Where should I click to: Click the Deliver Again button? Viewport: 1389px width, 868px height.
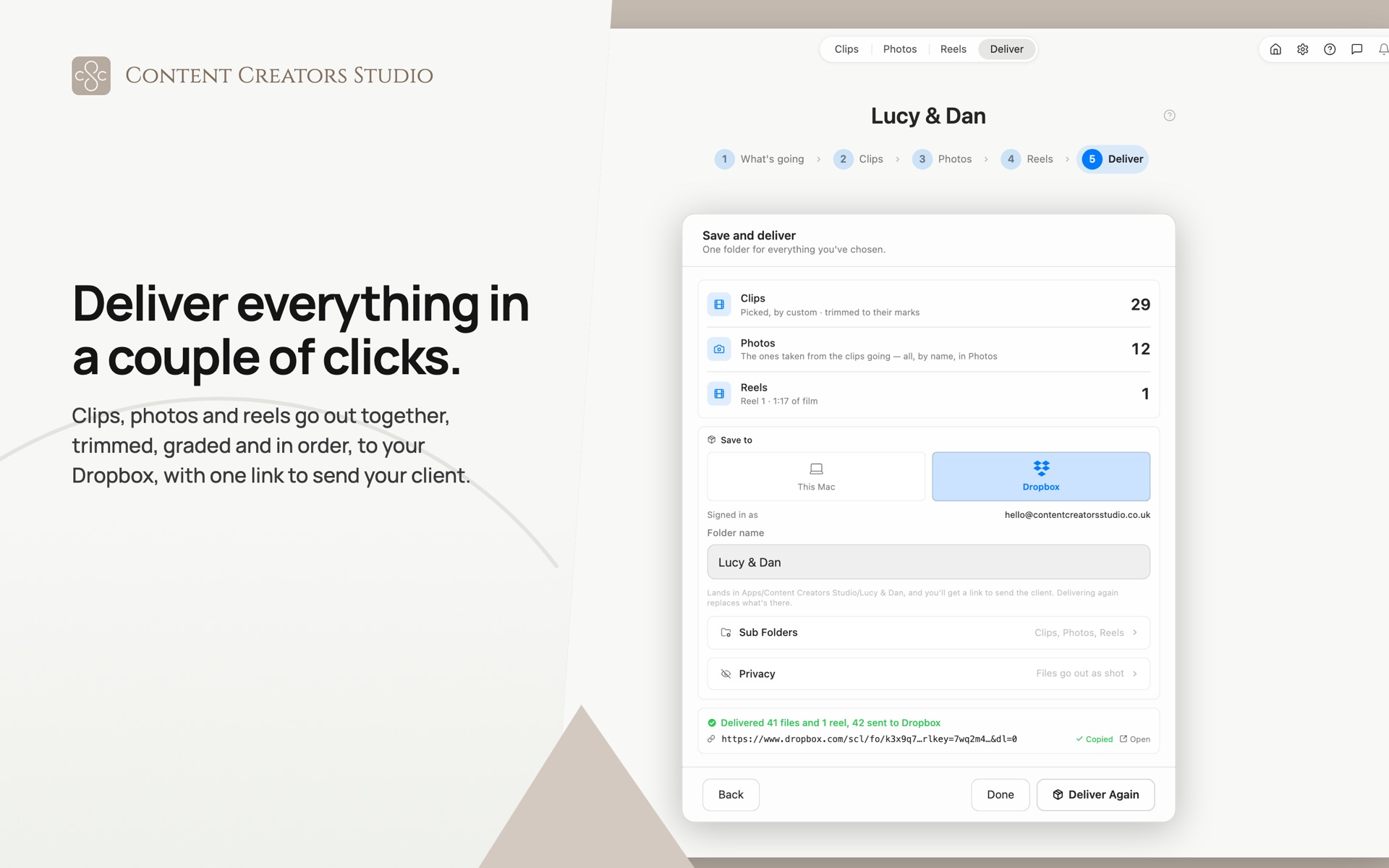(x=1095, y=794)
